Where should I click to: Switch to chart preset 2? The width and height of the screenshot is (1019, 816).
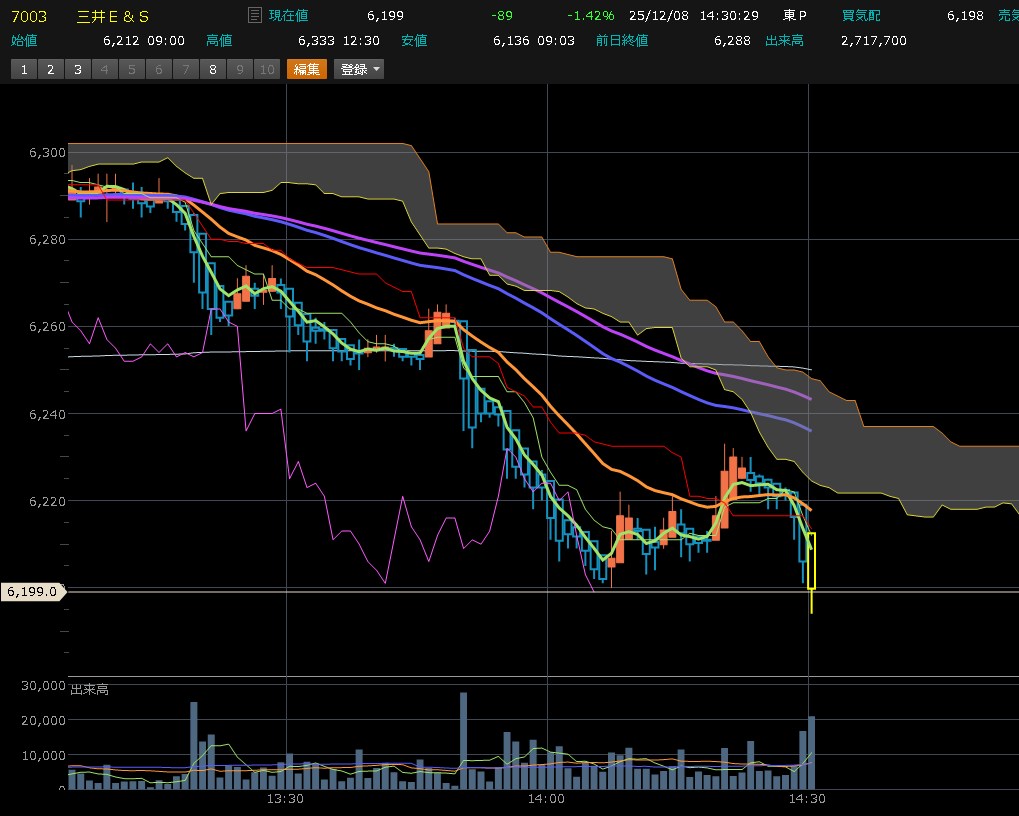coord(50,69)
